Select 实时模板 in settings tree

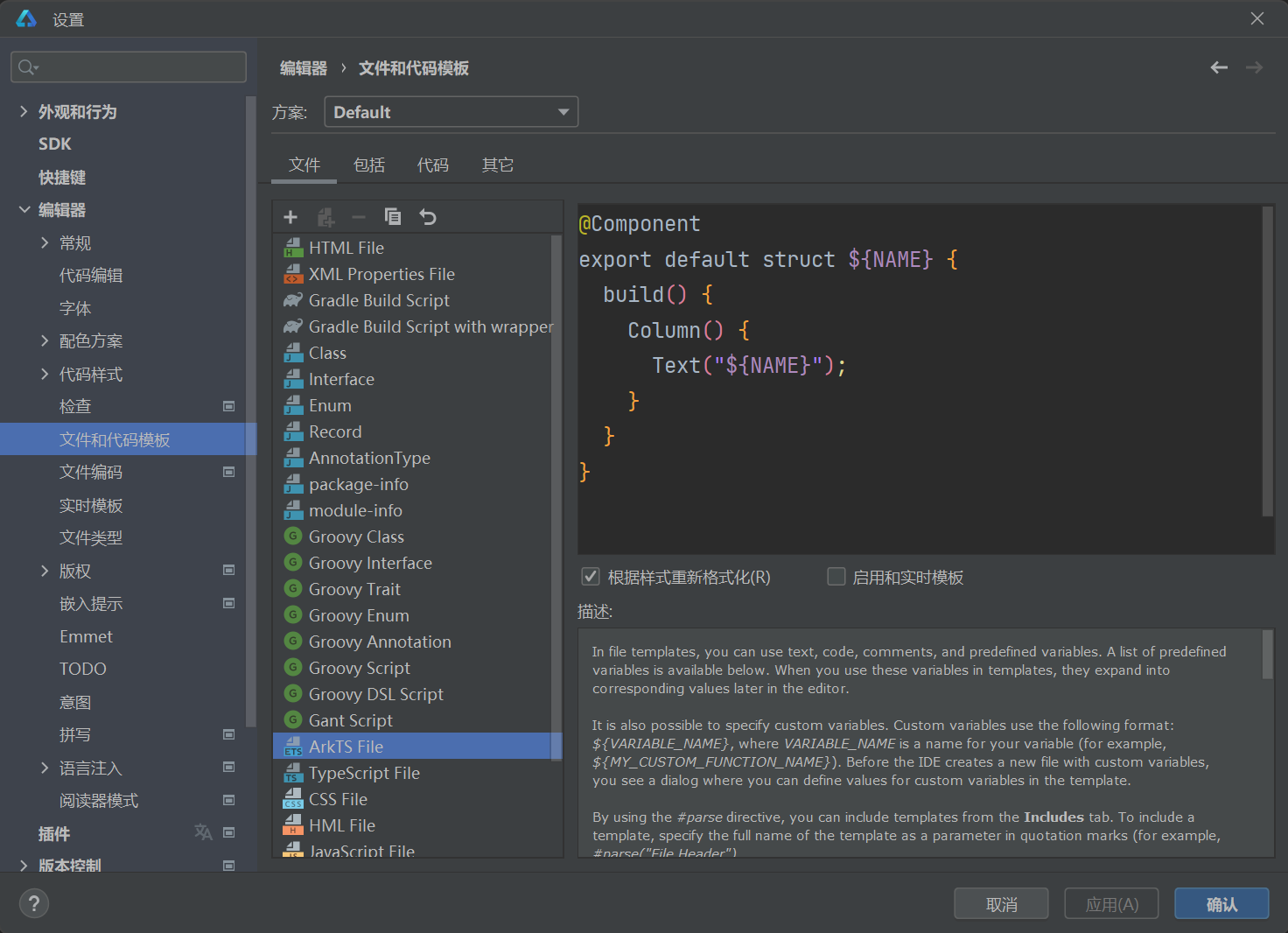(x=91, y=505)
